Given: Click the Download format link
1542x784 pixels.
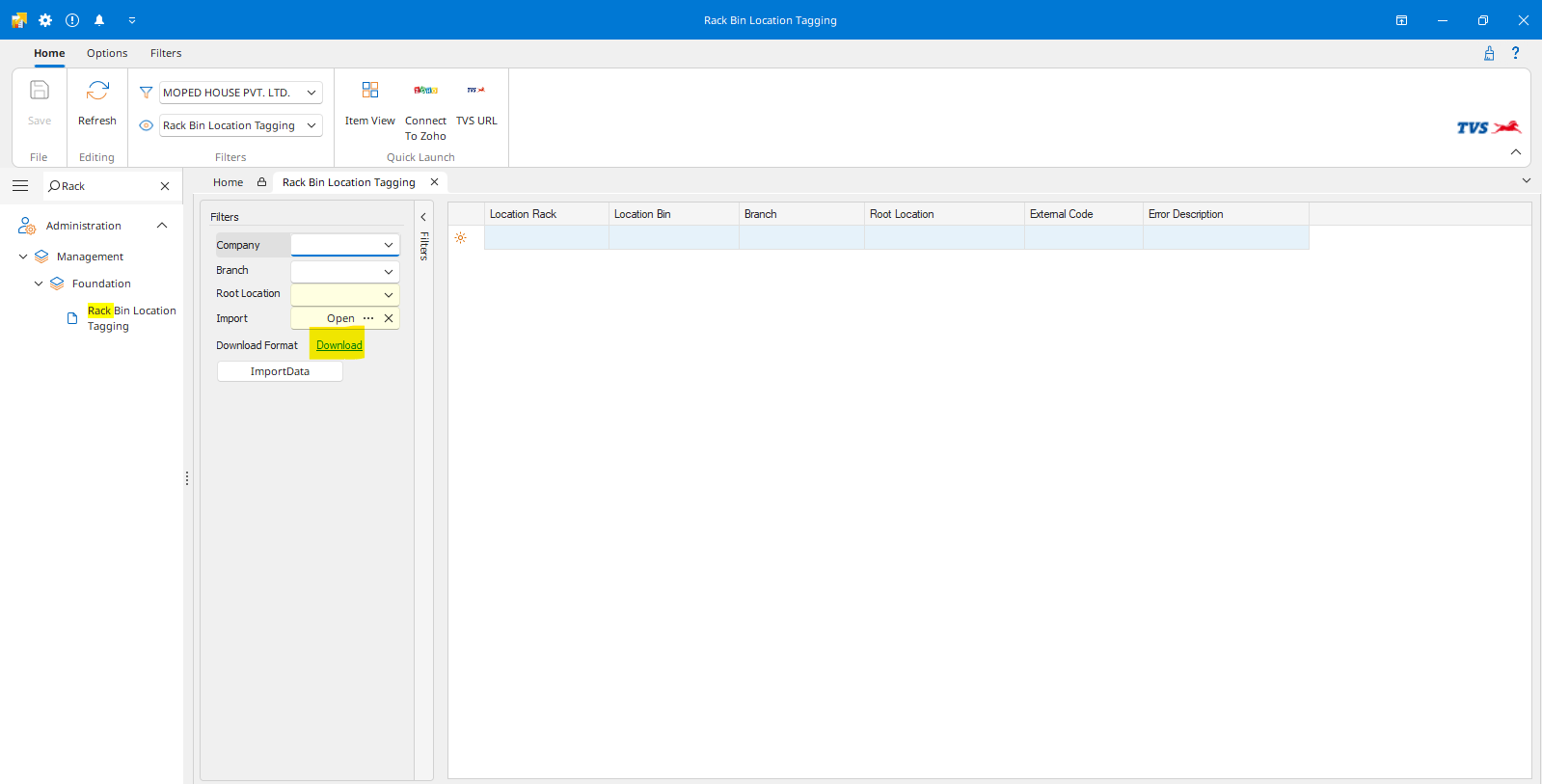Looking at the screenshot, I should pyautogui.click(x=339, y=345).
